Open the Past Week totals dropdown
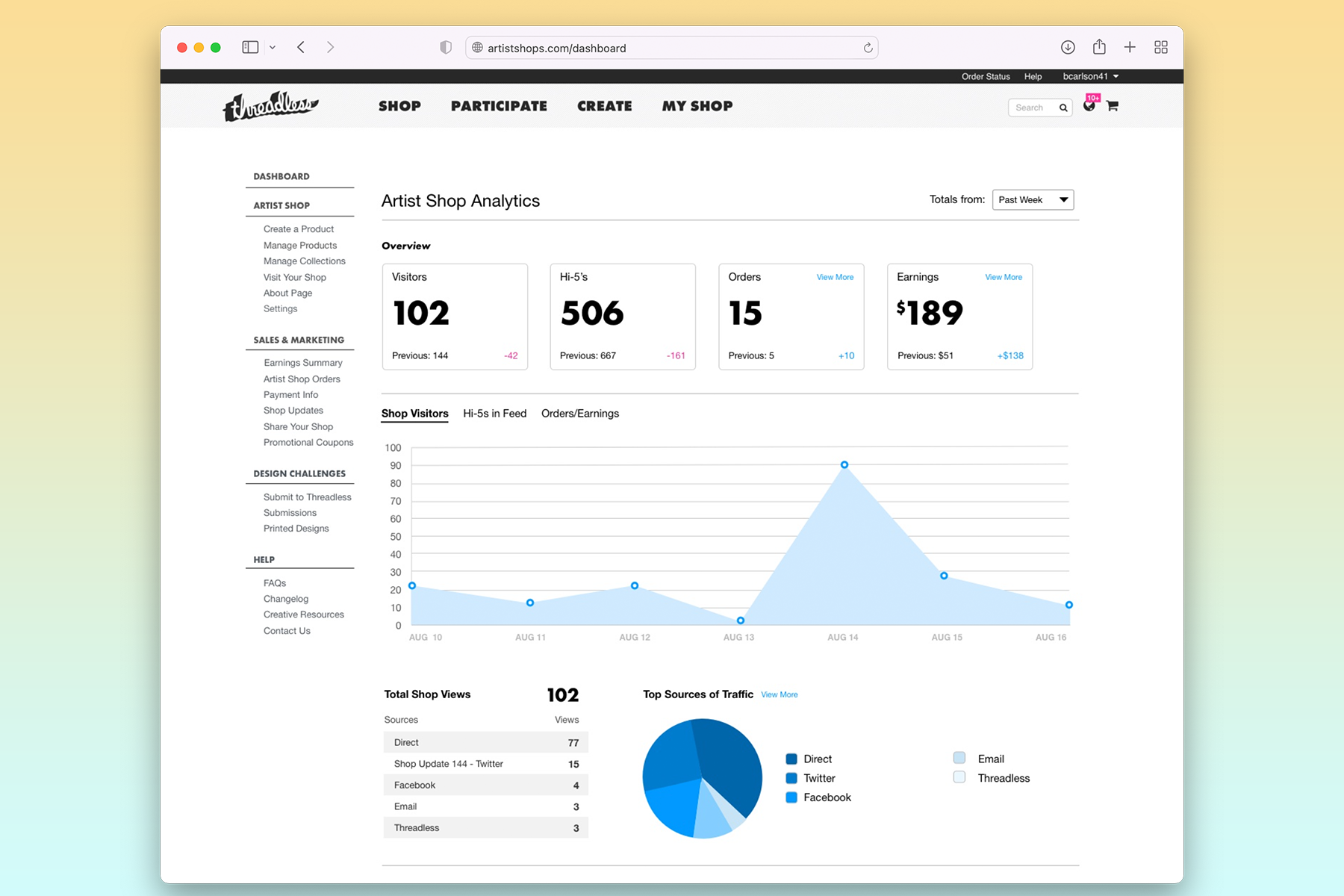The image size is (1344, 896). (x=1033, y=199)
